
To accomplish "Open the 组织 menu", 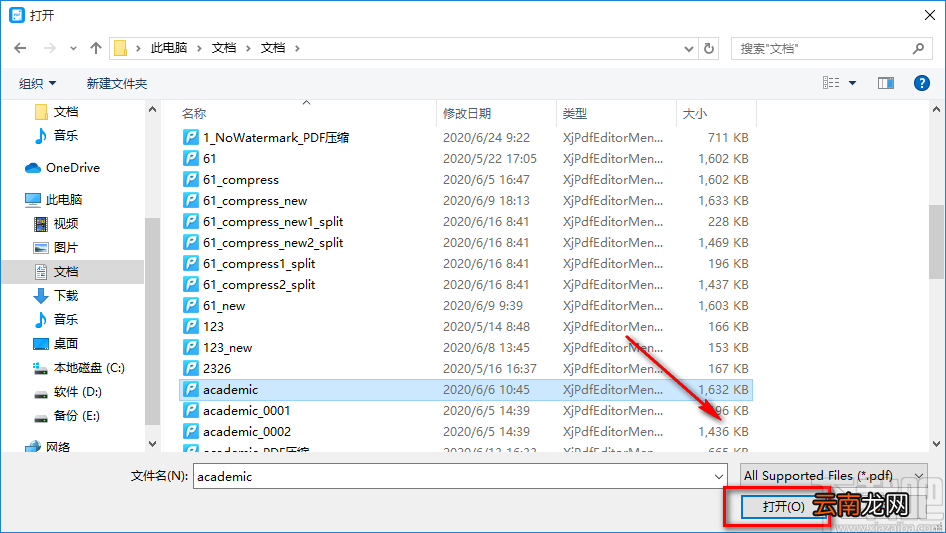I will [x=37, y=83].
